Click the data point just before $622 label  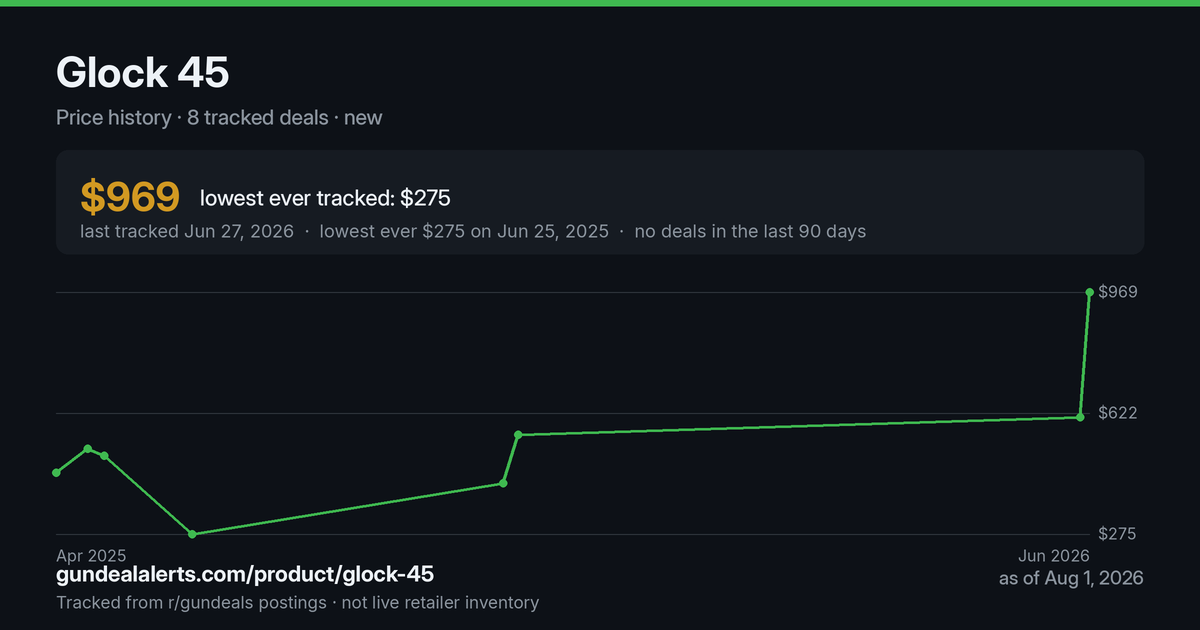coord(1080,417)
